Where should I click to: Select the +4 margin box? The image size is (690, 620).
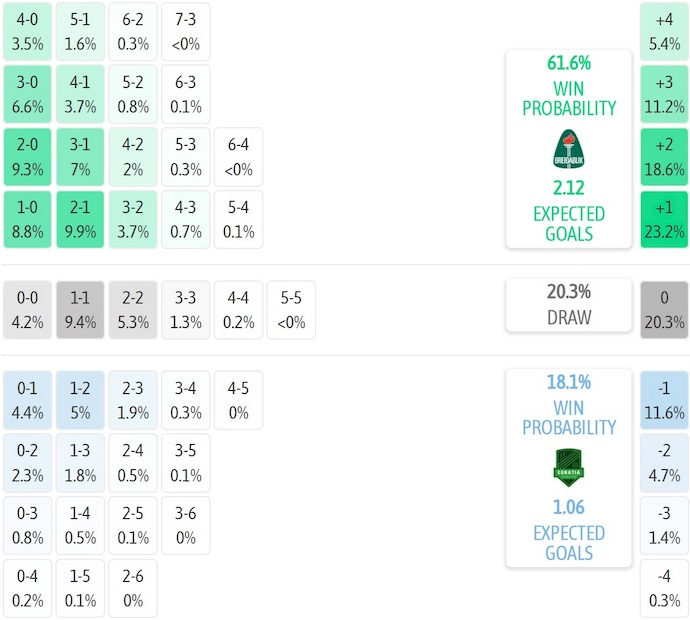tap(664, 32)
